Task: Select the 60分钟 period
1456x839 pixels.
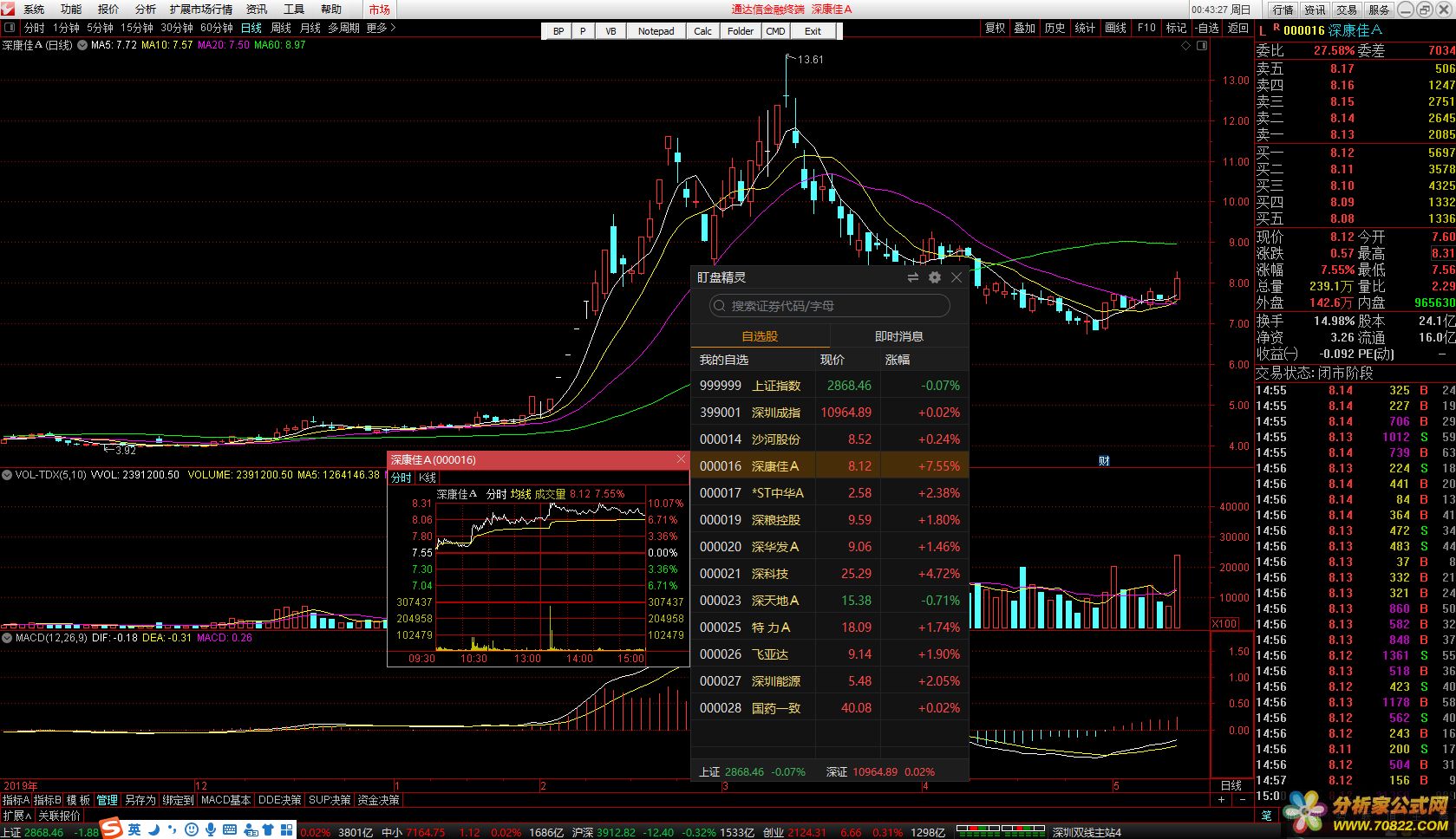Action: point(217,28)
